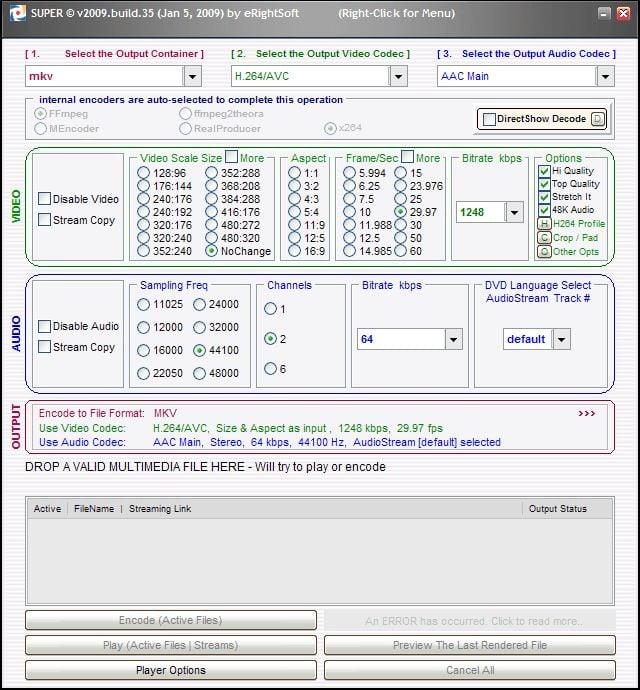Check the More box for Frame/Sec
Screen dimensions: 640x690
[x=408, y=157]
